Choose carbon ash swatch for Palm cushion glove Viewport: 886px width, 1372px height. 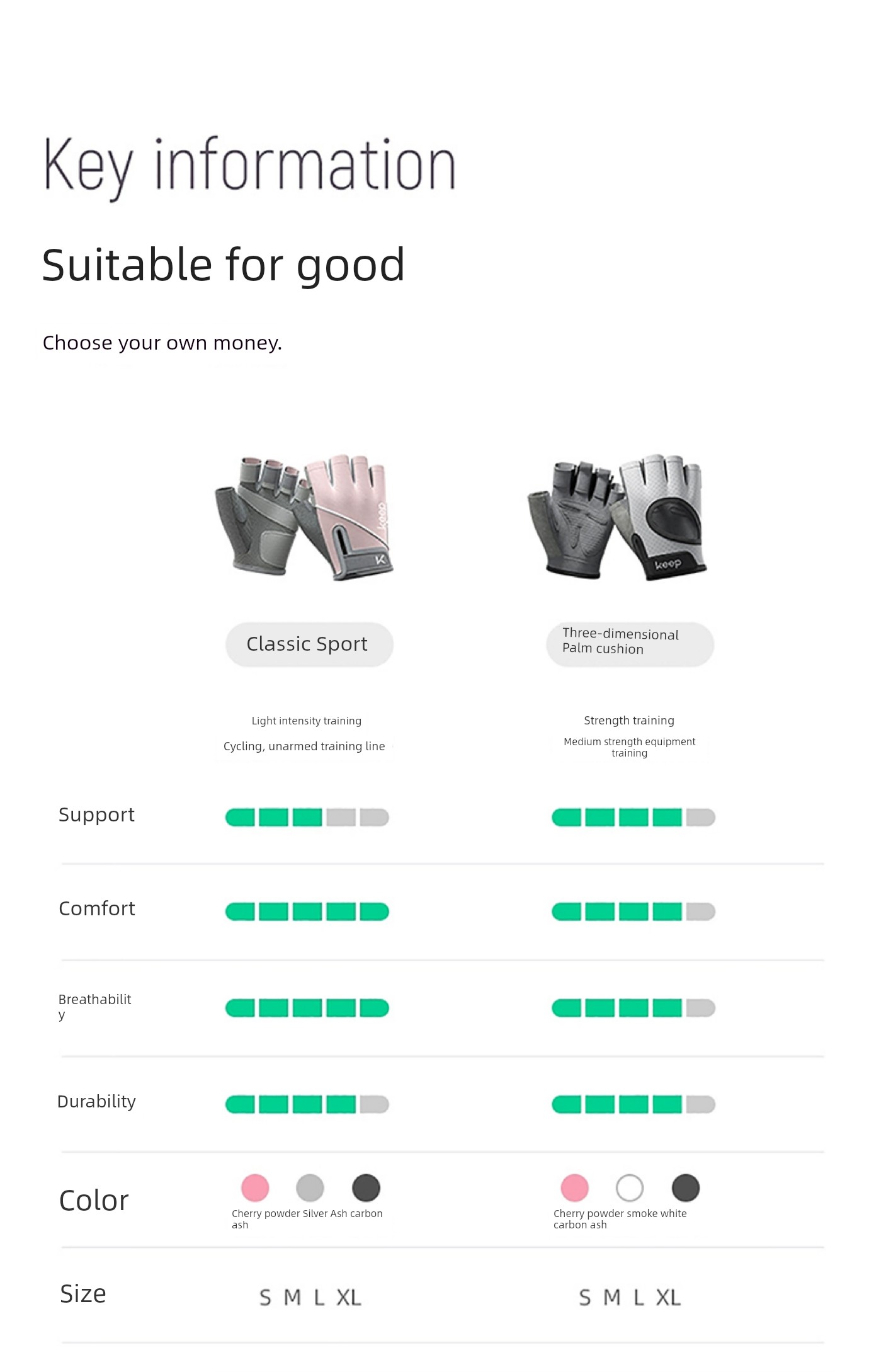point(686,1188)
